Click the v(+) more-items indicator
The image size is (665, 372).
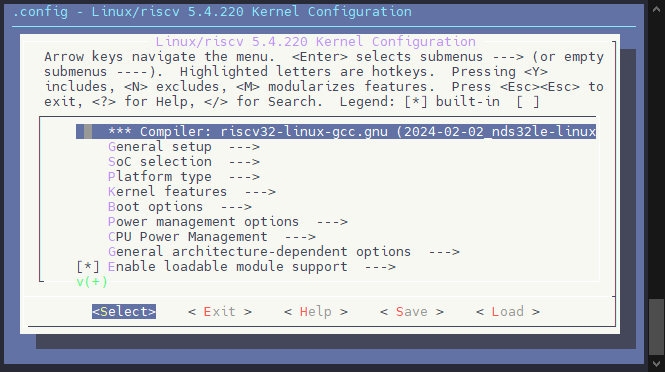pos(92,282)
